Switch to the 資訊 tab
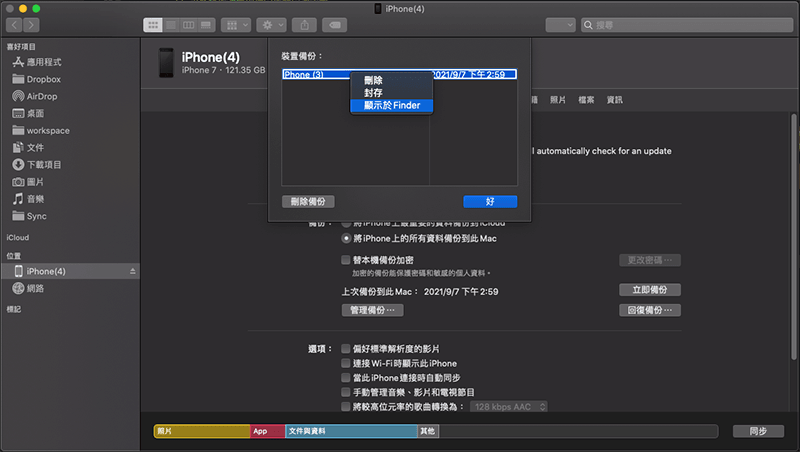 coord(614,100)
